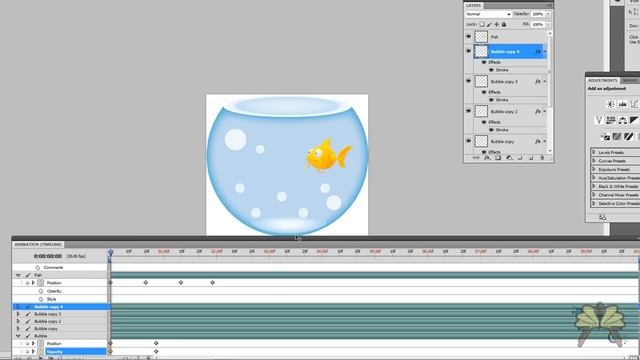
Task: Click the lock all padlock icon
Action: point(504,24)
